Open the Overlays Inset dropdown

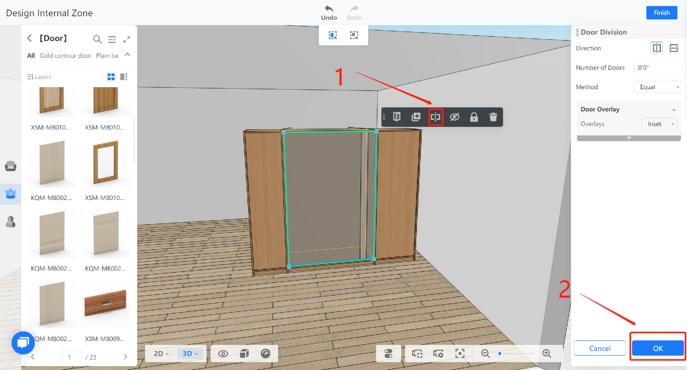click(x=660, y=124)
